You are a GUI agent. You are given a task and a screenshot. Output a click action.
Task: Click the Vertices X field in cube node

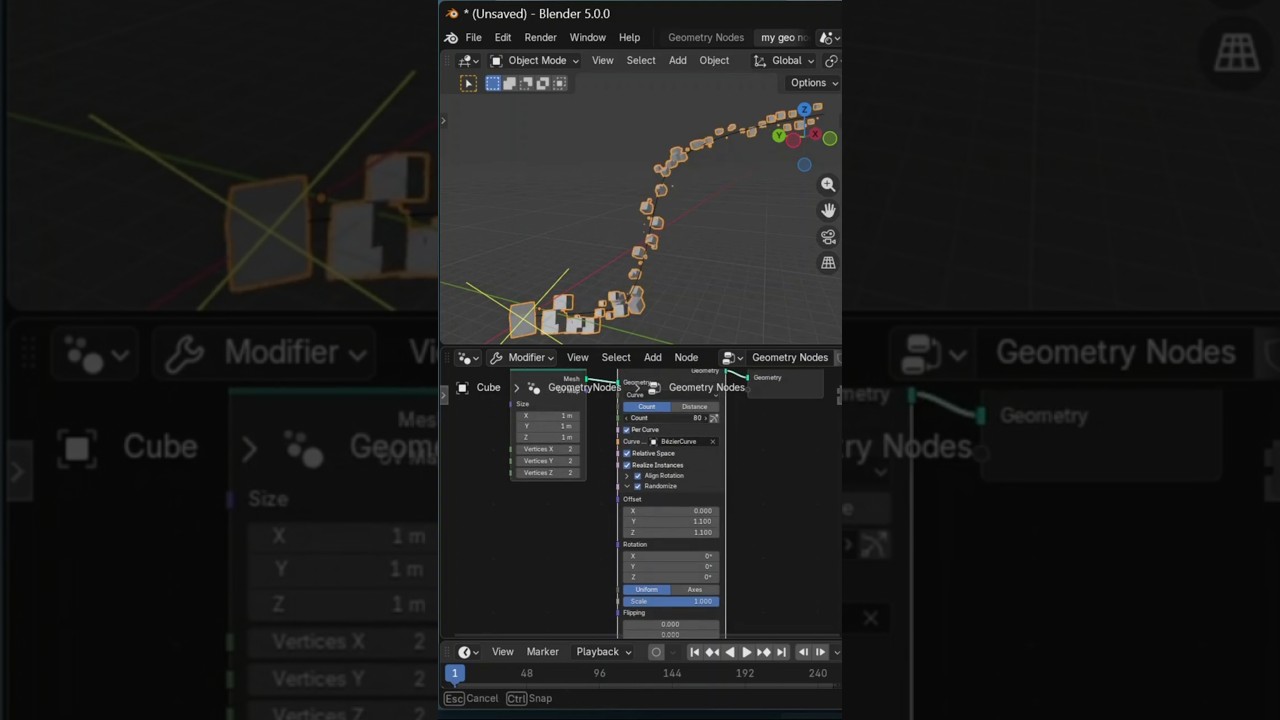pos(548,449)
